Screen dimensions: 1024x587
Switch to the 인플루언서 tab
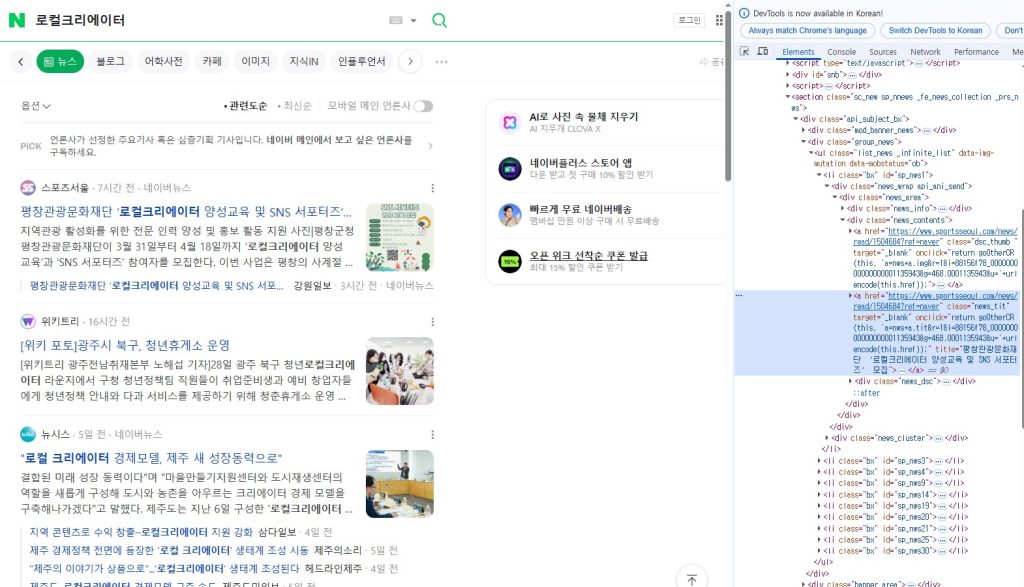(361, 61)
